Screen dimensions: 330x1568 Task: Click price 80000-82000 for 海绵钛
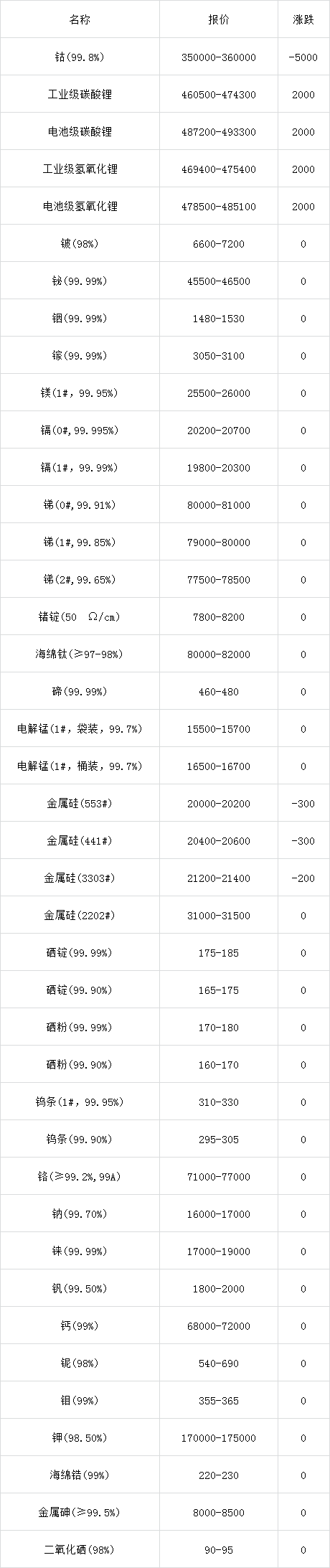coord(219,654)
